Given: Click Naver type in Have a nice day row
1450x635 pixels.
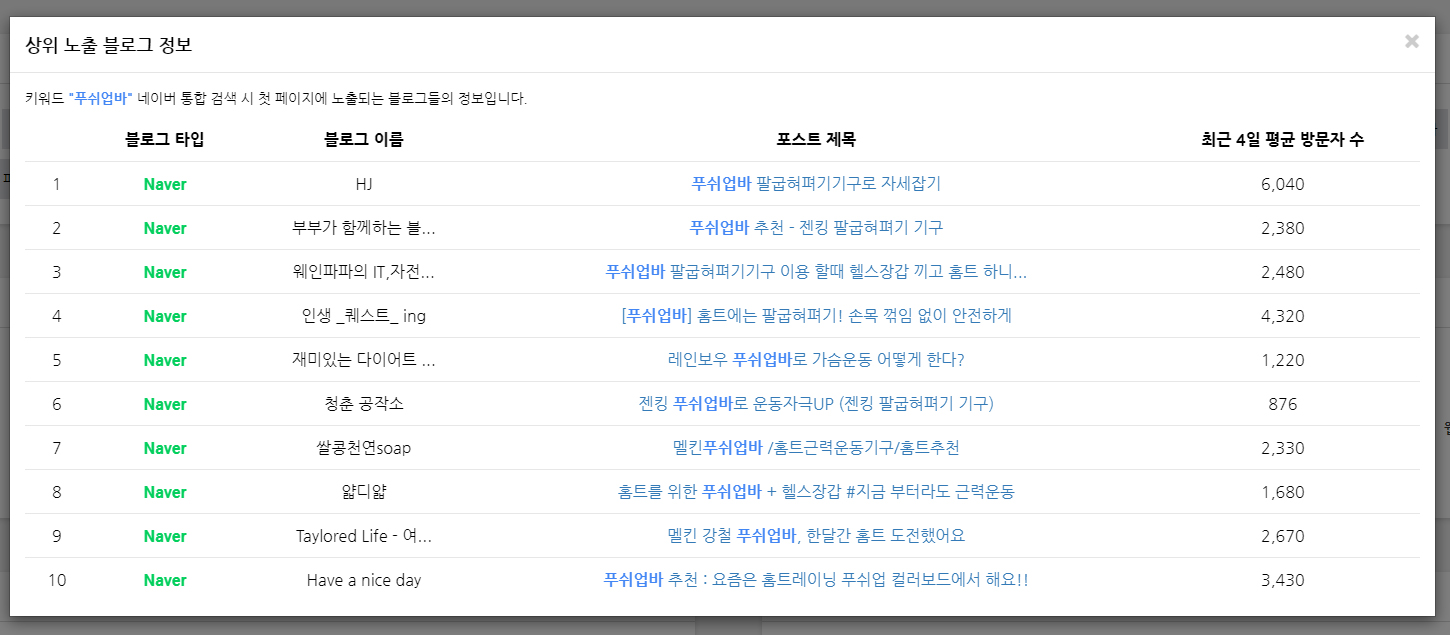Looking at the screenshot, I should coord(165,580).
